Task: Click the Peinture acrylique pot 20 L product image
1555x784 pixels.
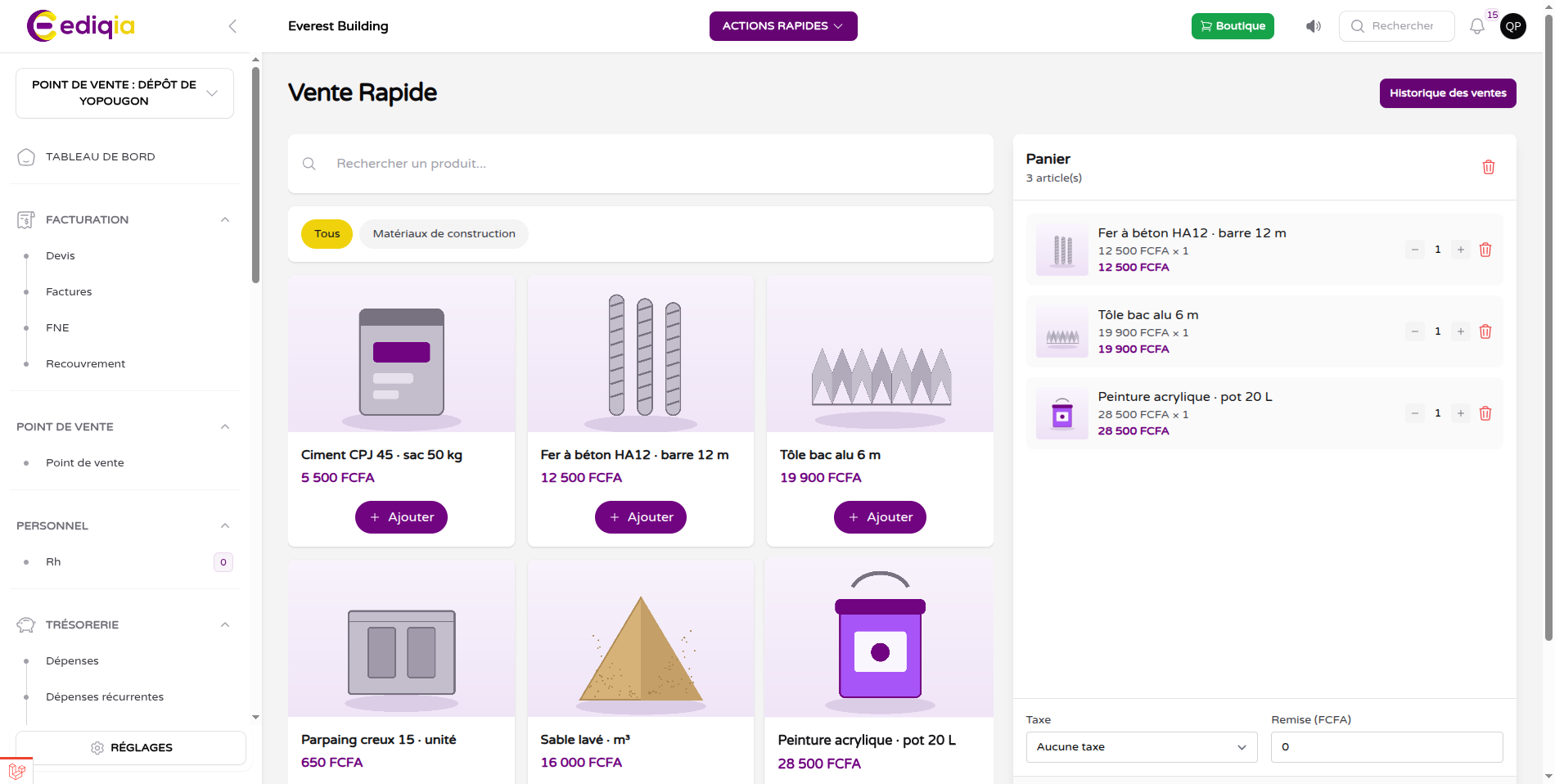Action: point(880,638)
